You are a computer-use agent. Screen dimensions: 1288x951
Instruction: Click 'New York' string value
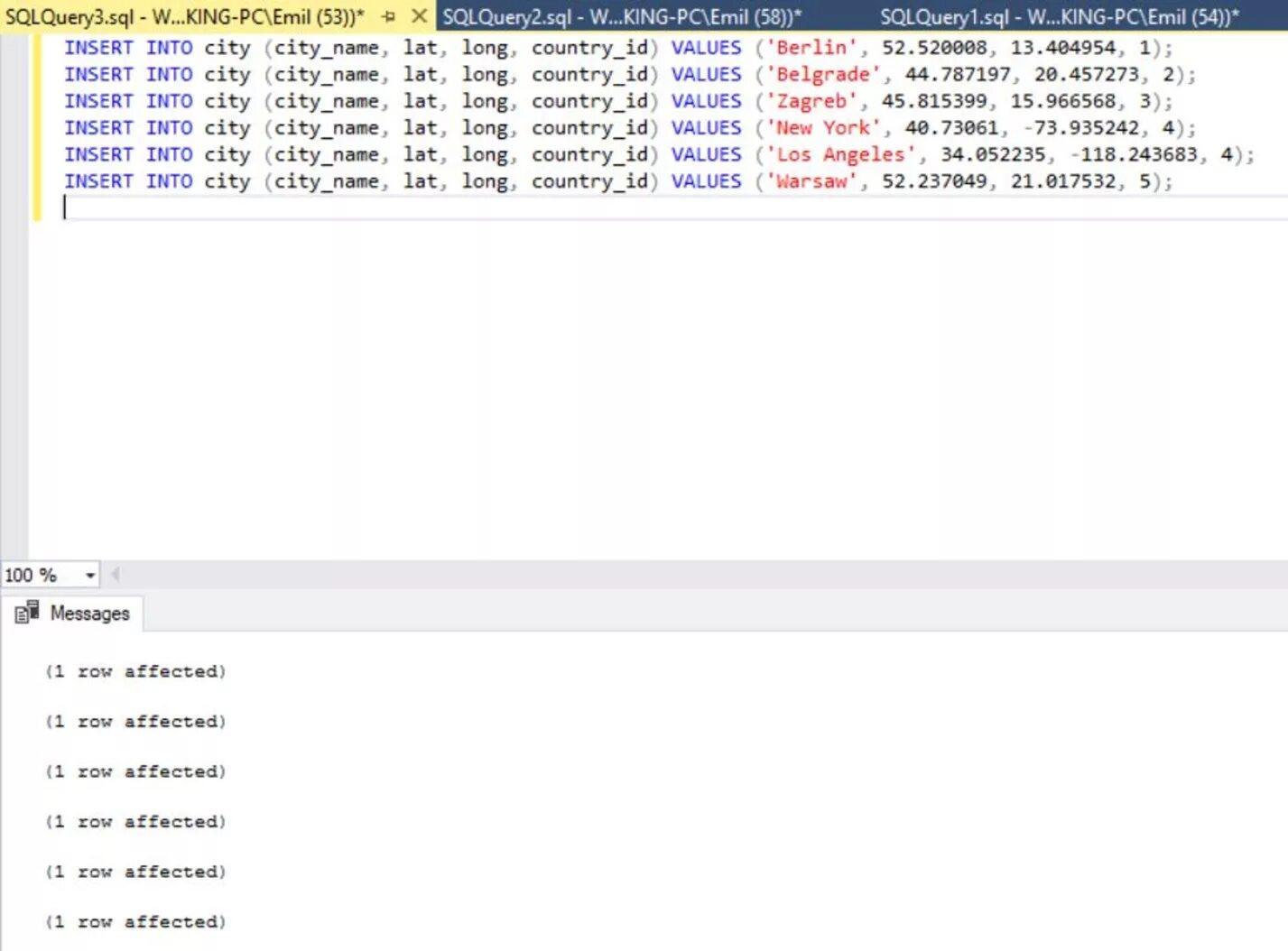[823, 128]
